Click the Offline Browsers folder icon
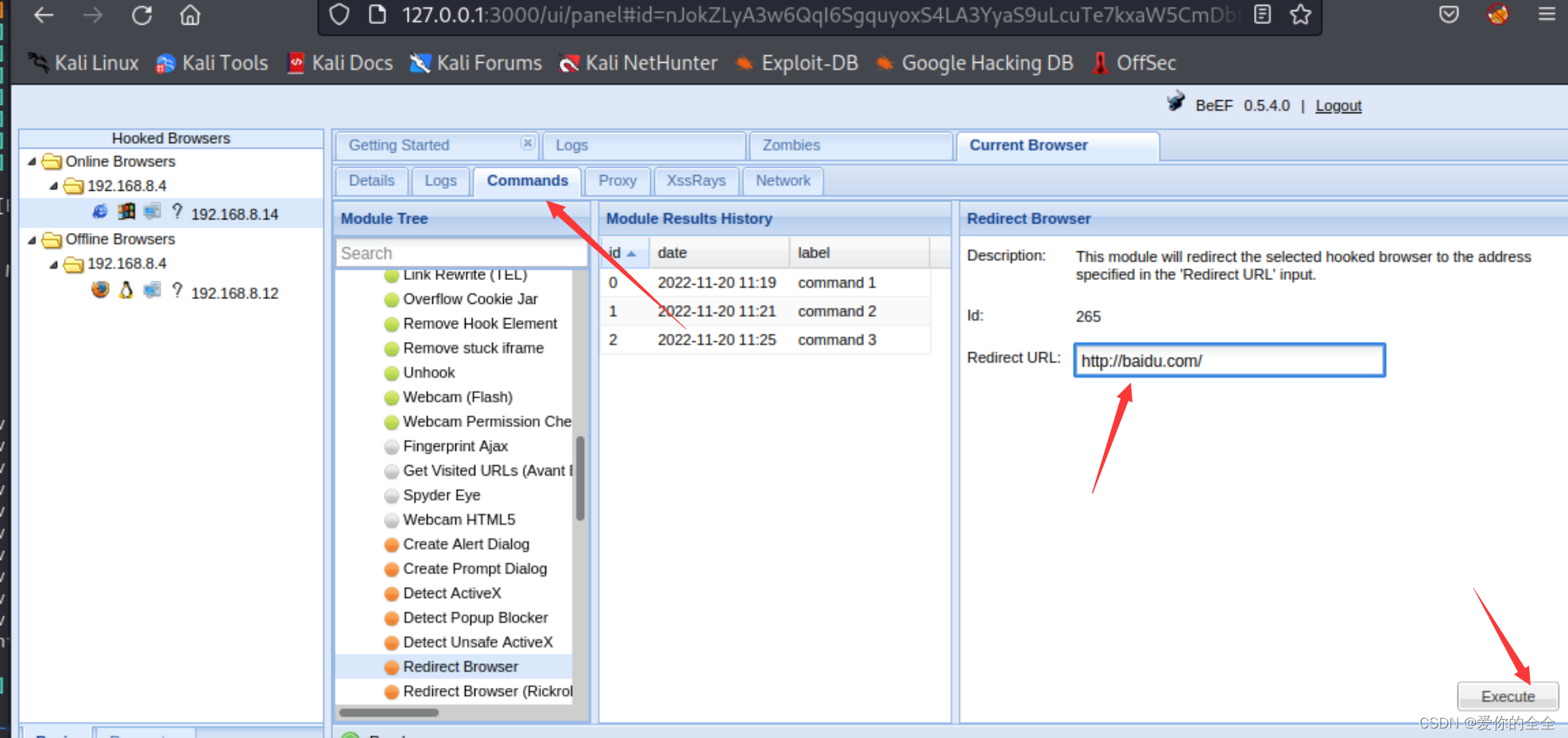This screenshot has height=738, width=1568. [52, 239]
